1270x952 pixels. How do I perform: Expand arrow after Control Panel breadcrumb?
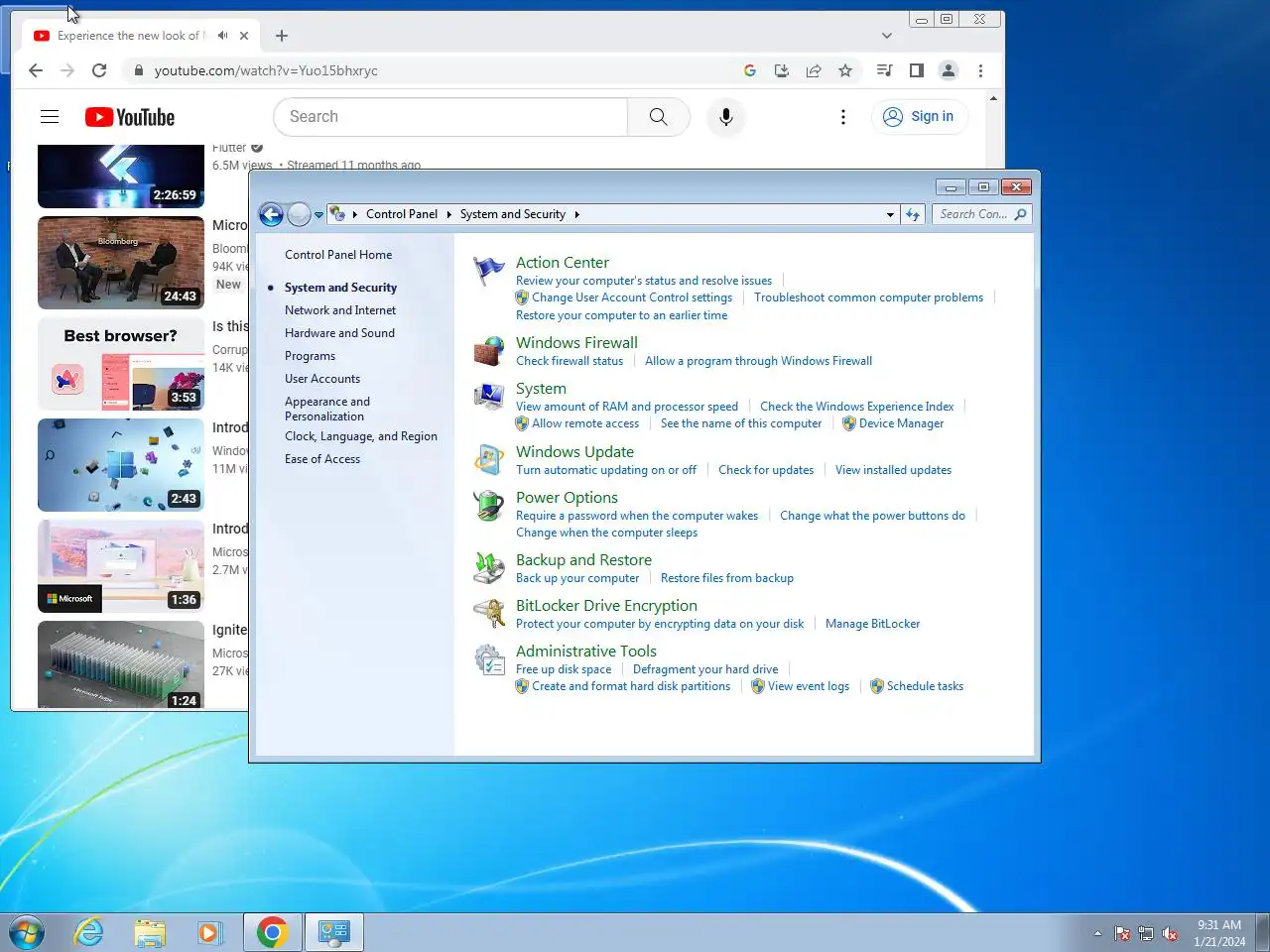(448, 214)
